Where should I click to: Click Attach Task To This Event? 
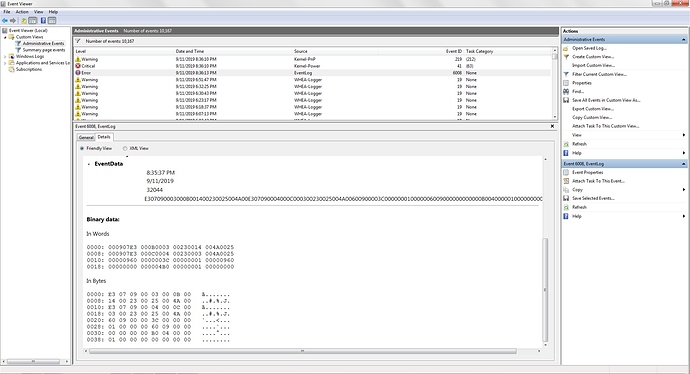(x=598, y=181)
